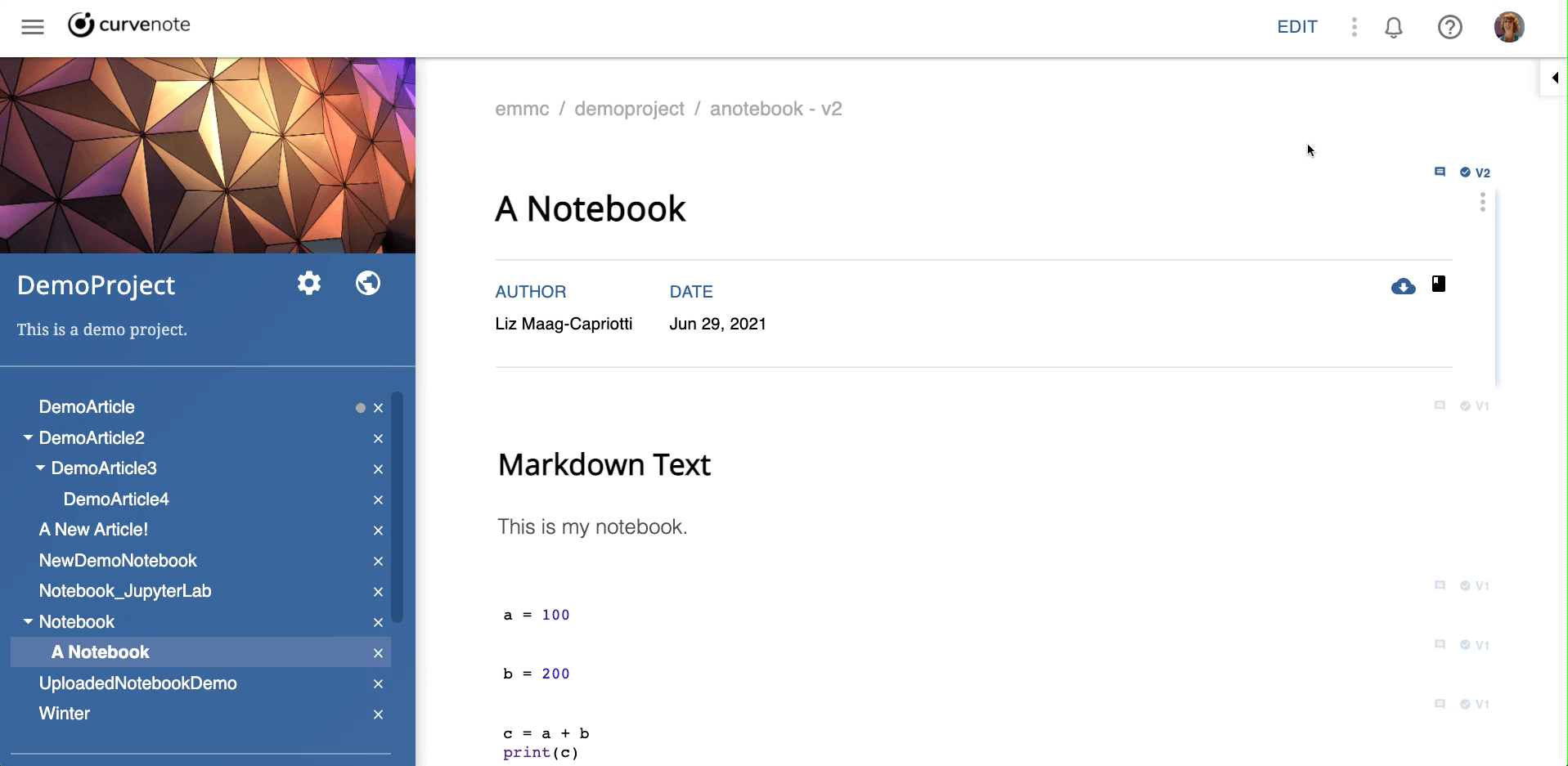Open the hamburger navigation menu

[x=33, y=27]
